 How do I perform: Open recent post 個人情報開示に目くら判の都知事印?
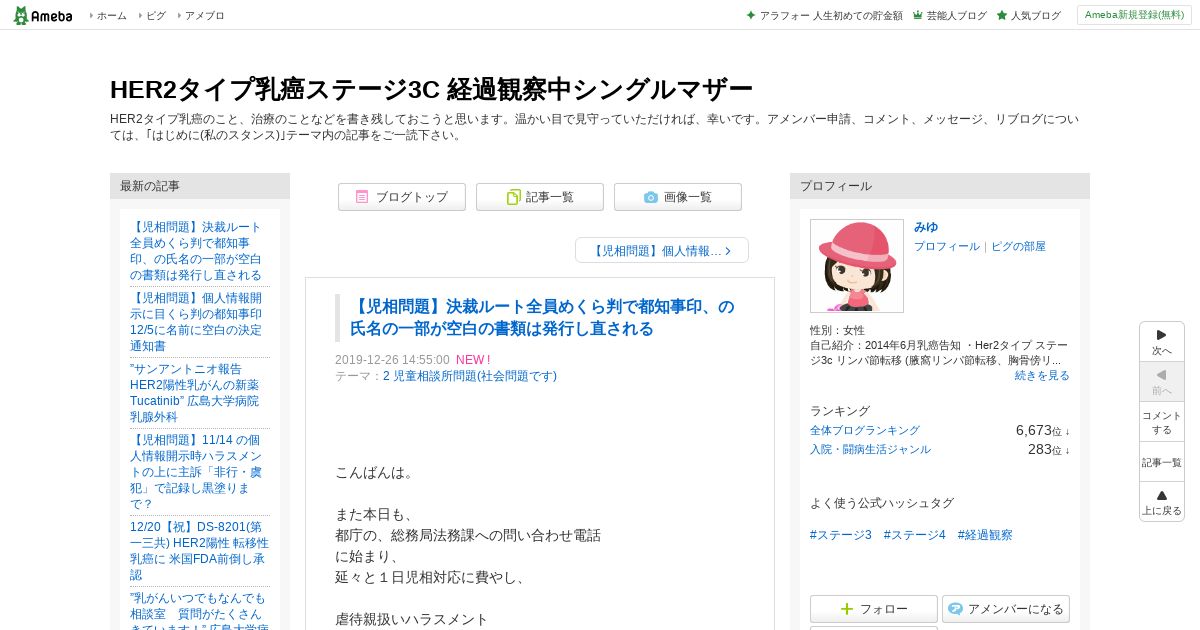(x=198, y=321)
